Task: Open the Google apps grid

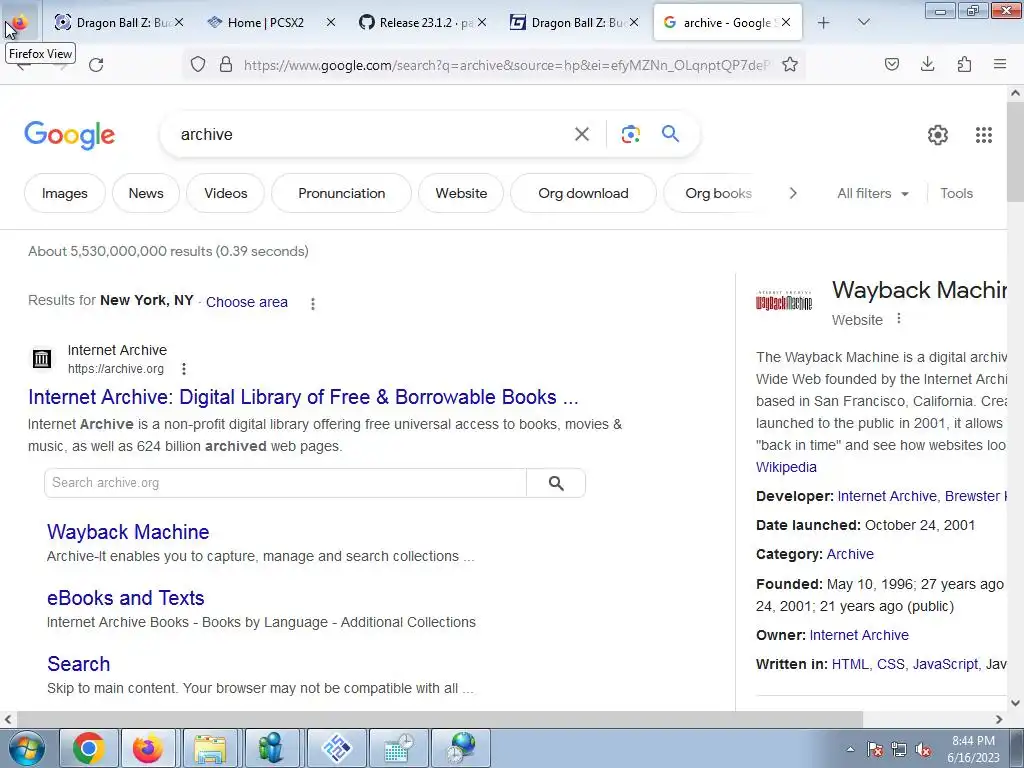Action: (984, 135)
